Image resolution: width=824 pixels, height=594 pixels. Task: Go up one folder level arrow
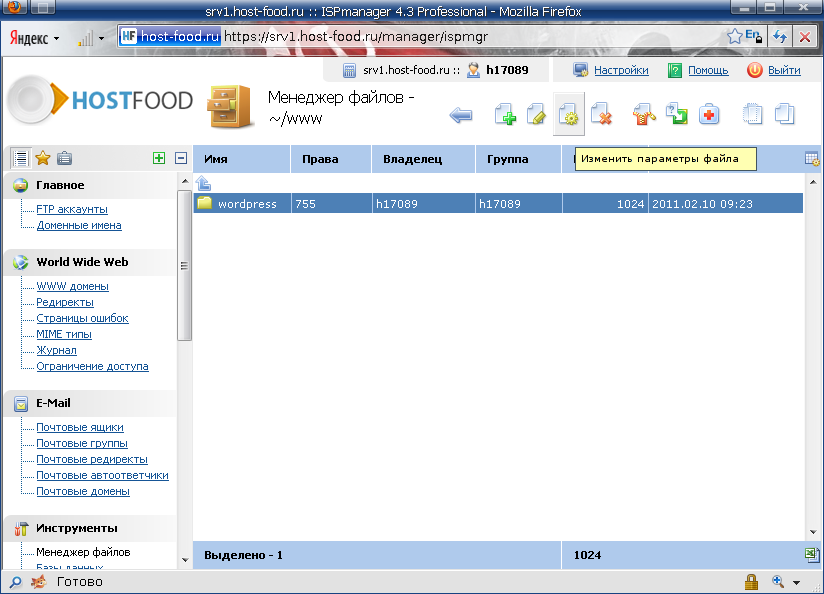click(203, 183)
